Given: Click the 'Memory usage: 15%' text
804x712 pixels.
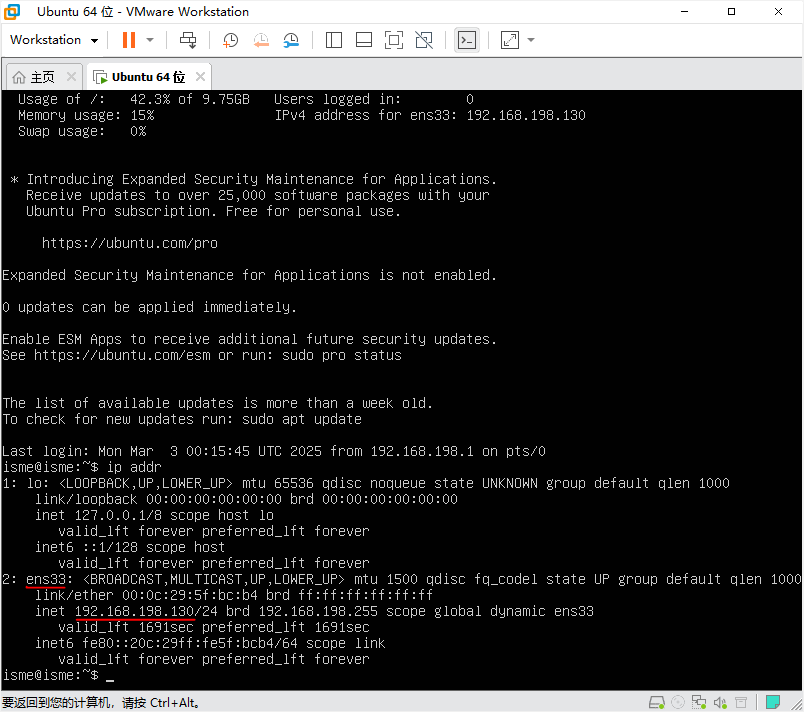Looking at the screenshot, I should click(86, 115).
